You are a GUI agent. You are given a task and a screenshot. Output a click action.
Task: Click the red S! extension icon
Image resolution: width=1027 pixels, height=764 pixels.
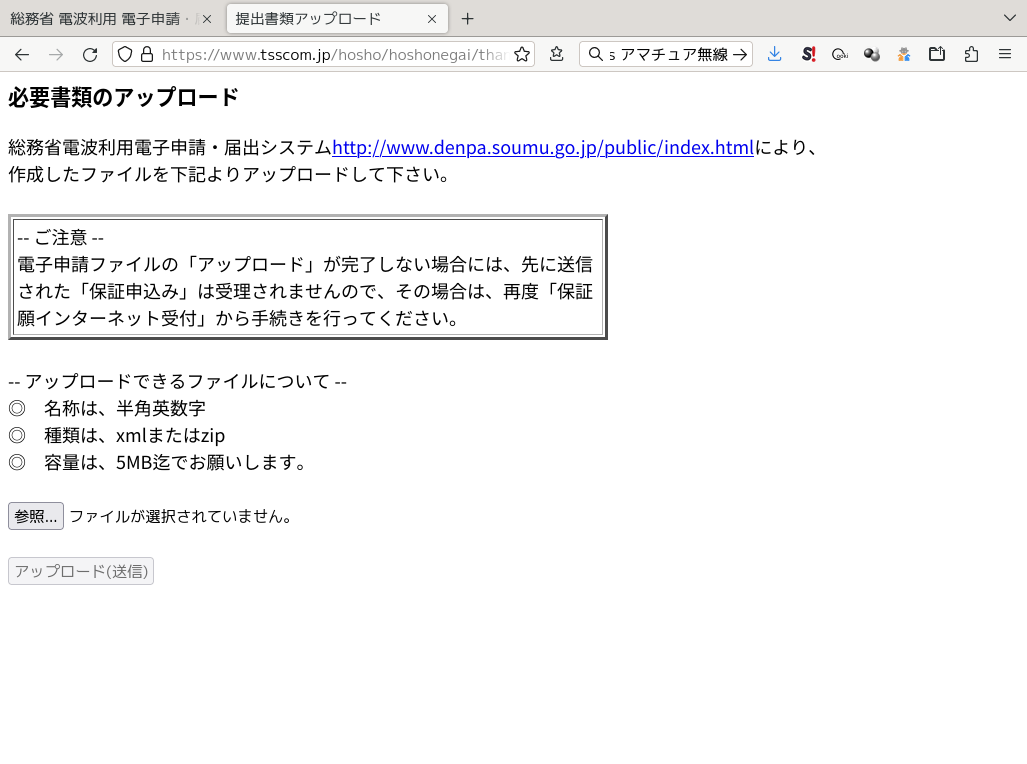coord(808,55)
